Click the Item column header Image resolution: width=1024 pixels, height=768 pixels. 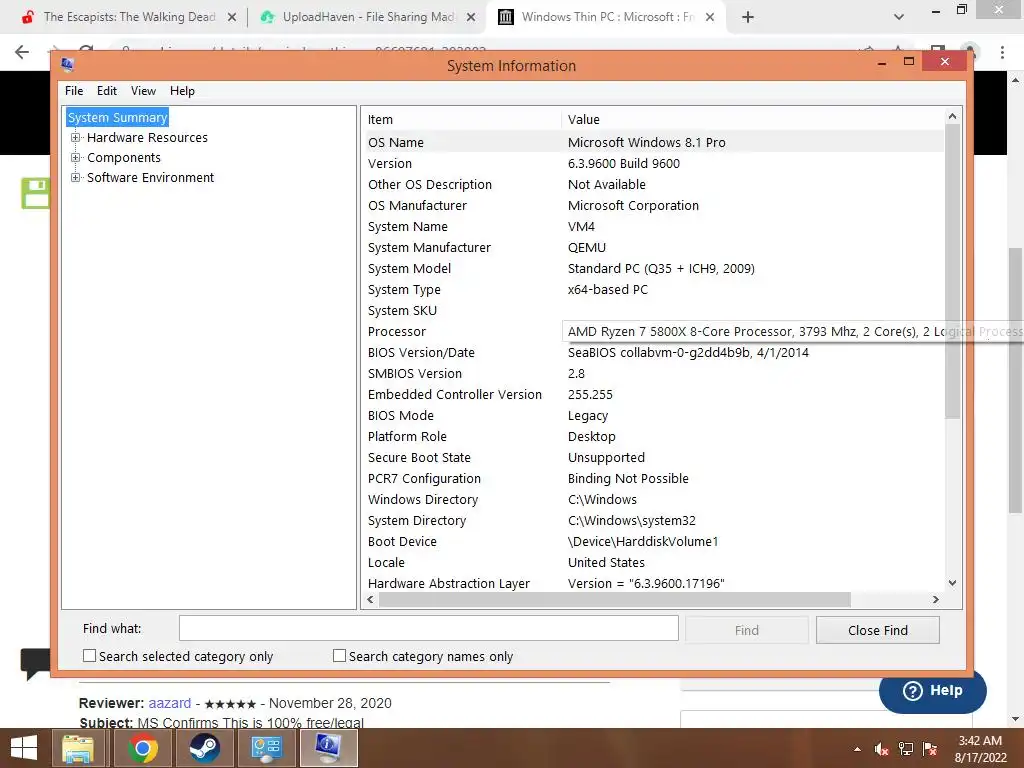click(462, 120)
